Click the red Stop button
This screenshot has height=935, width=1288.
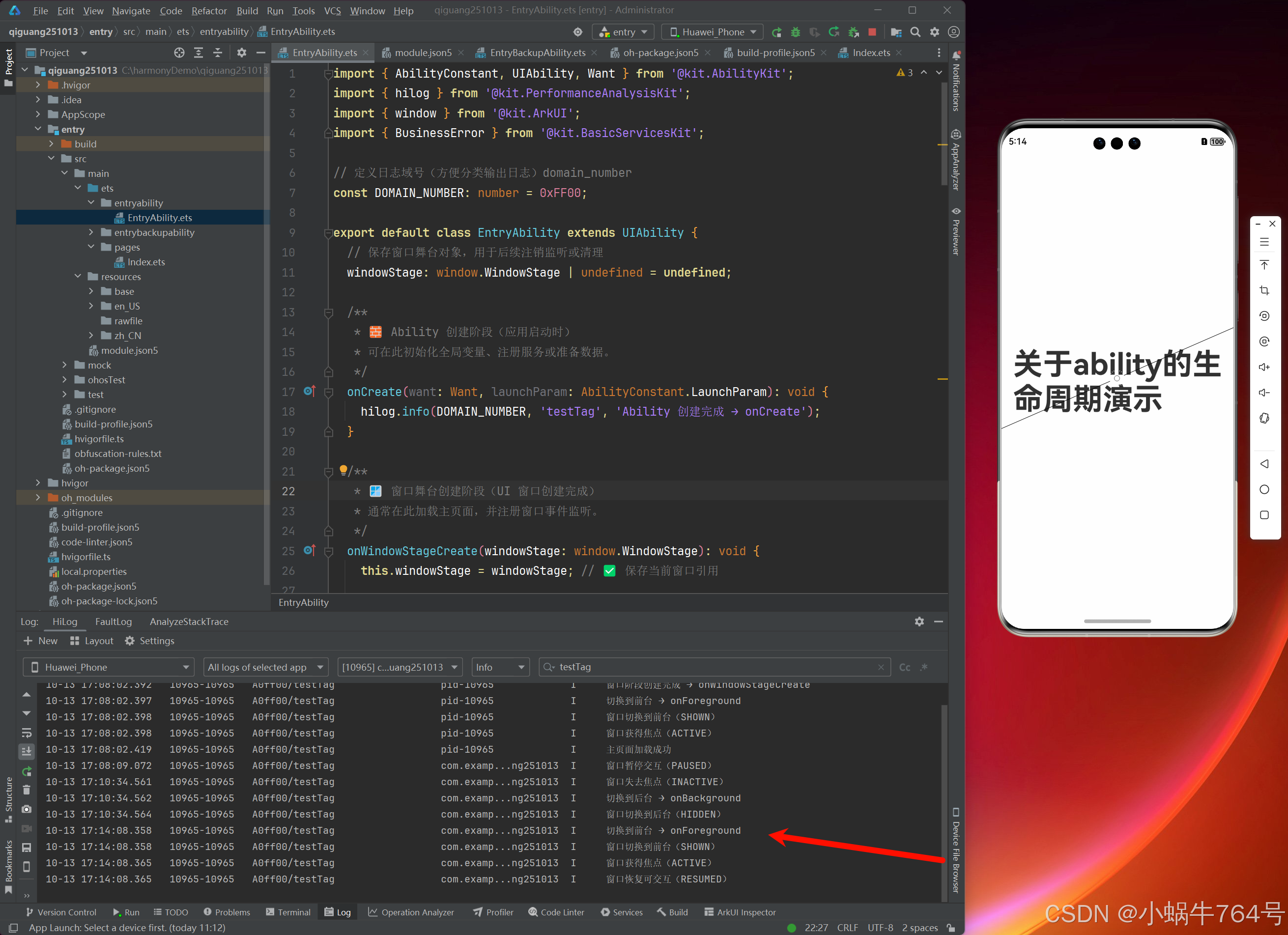pyautogui.click(x=872, y=32)
